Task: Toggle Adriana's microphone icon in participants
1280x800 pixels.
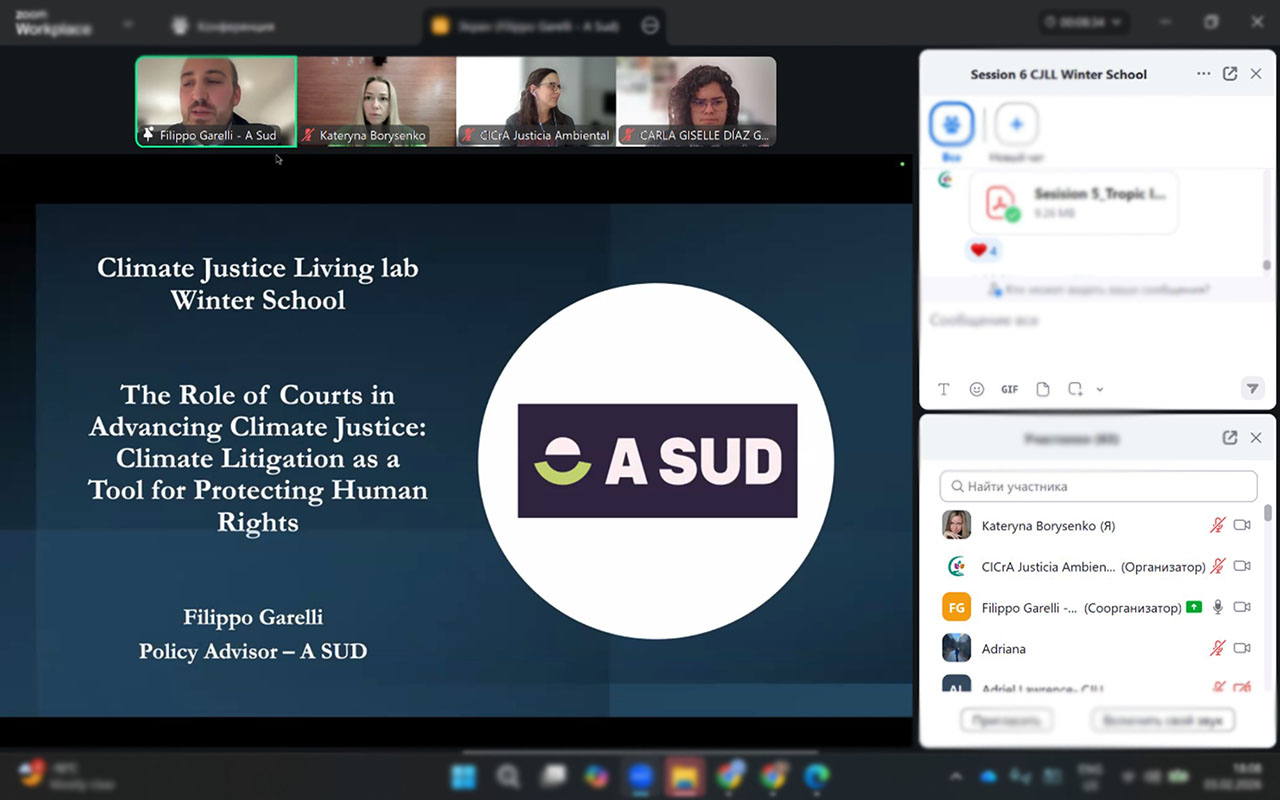Action: 1217,649
